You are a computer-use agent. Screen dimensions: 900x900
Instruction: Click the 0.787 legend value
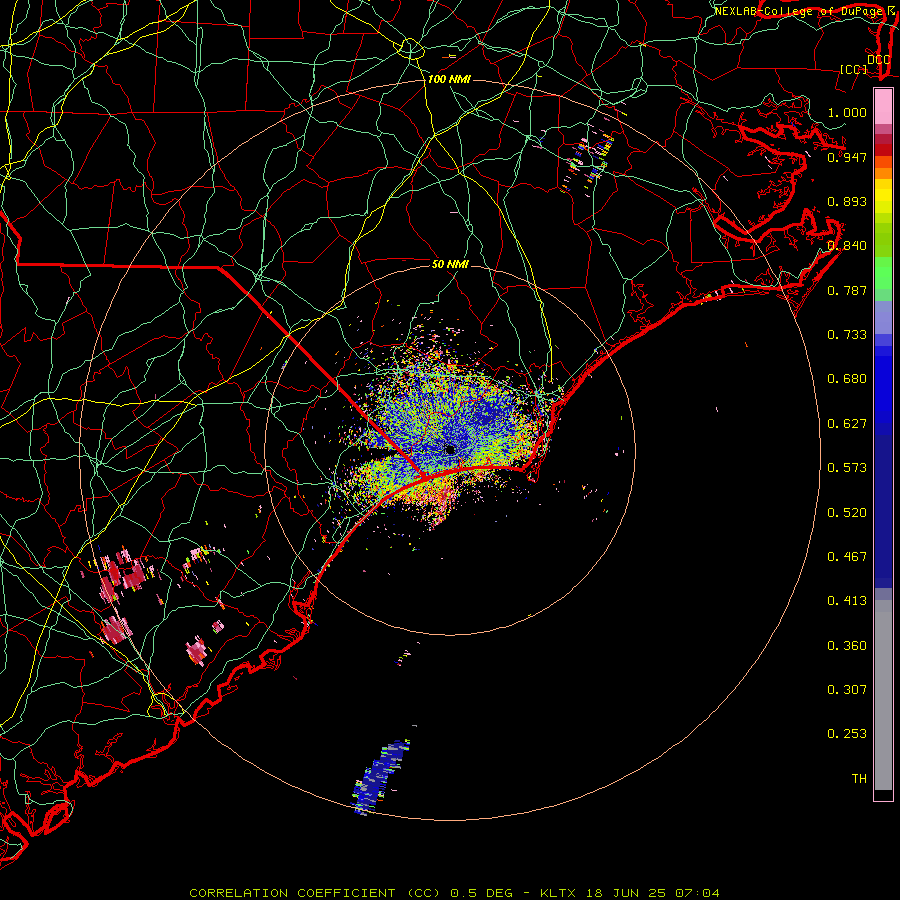point(847,290)
